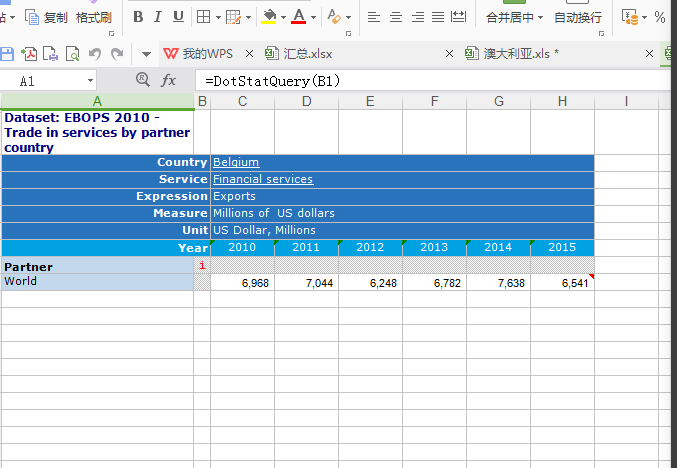This screenshot has height=468, width=677.
Task: Click the center align icon
Action: (395, 17)
